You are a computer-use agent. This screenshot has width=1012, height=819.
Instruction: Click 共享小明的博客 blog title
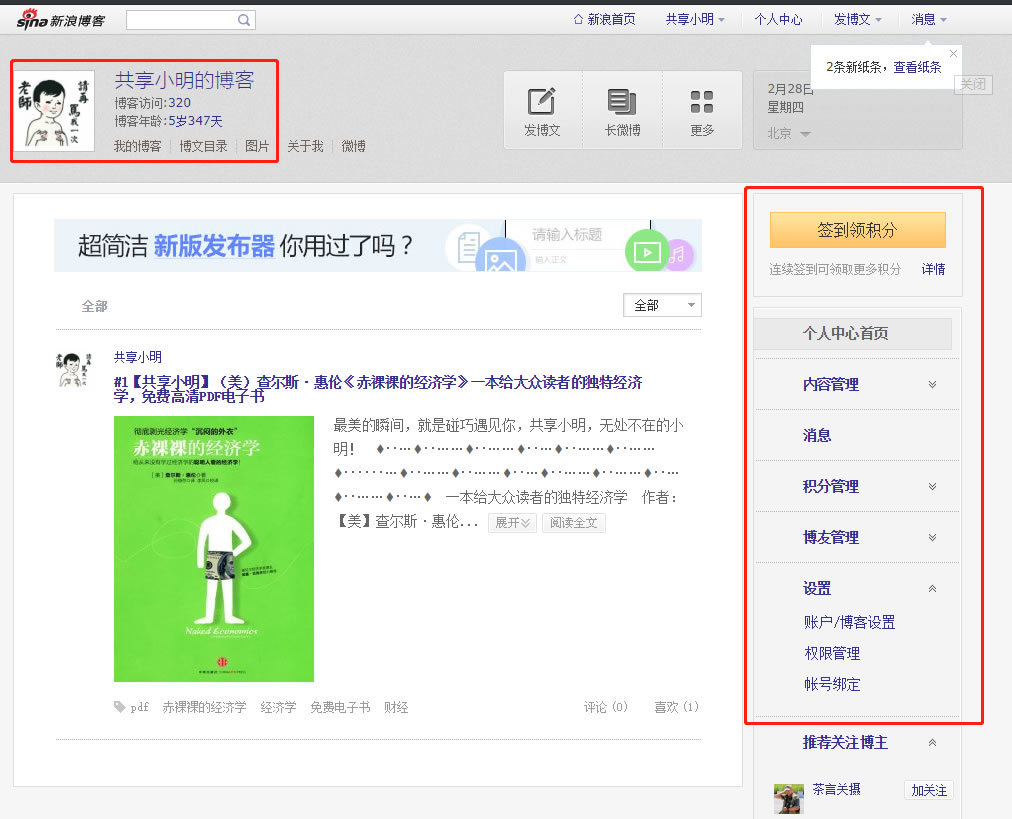pos(185,80)
